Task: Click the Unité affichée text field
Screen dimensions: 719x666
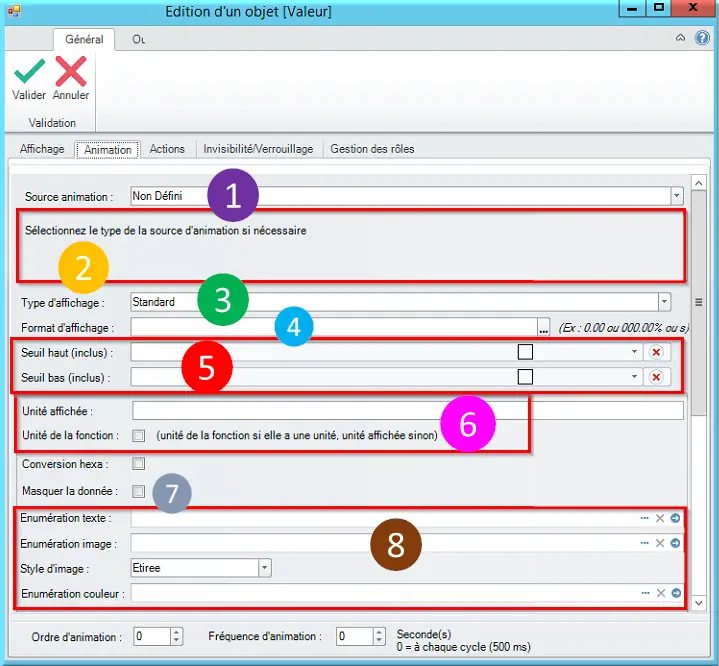Action: [x=408, y=410]
